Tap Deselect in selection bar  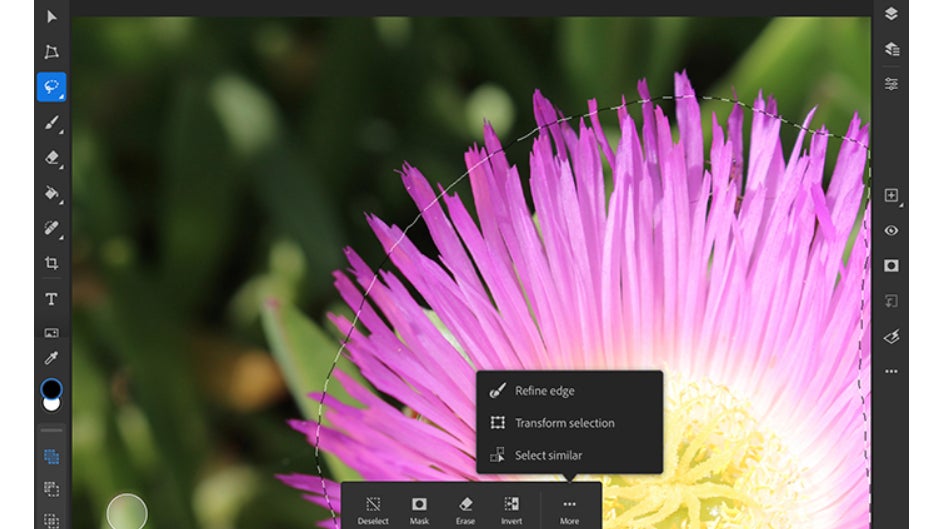[373, 510]
